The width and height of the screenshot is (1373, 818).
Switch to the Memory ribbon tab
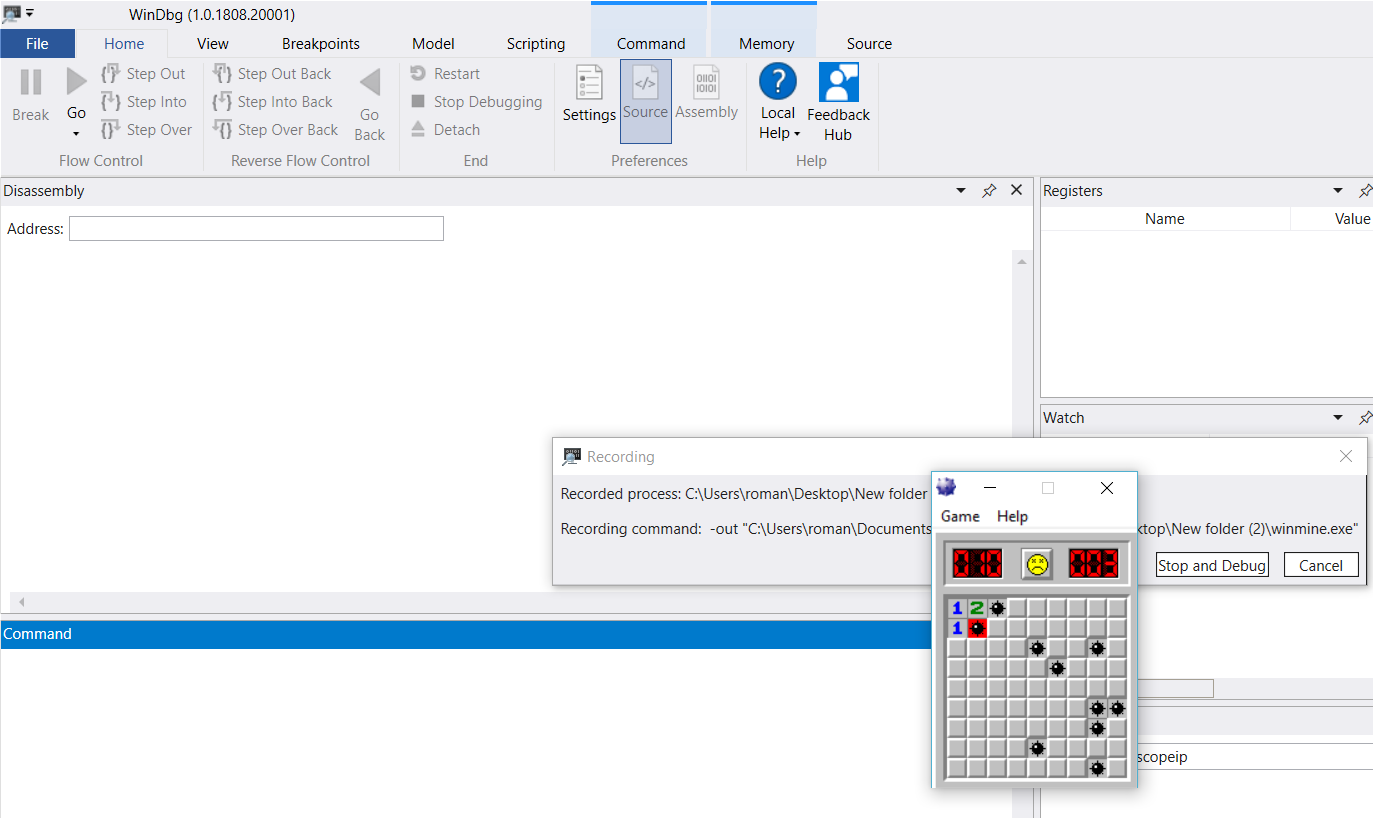(766, 44)
